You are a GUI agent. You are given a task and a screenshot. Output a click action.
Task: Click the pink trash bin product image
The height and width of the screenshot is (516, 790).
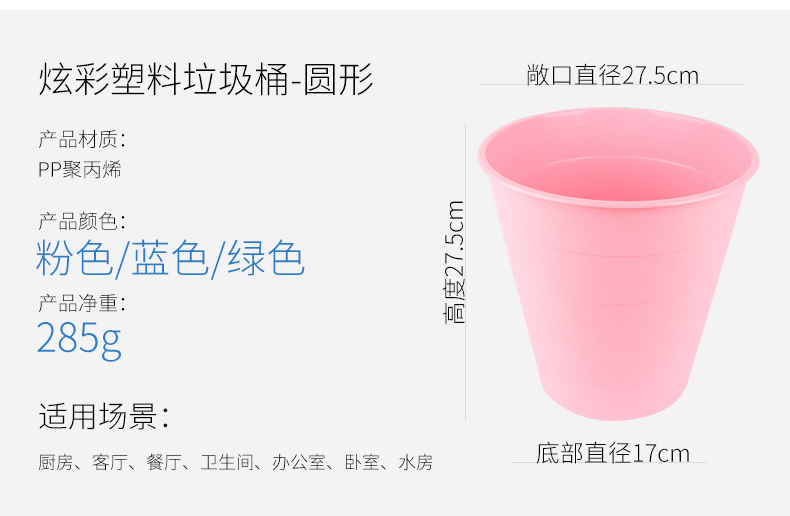[618, 264]
